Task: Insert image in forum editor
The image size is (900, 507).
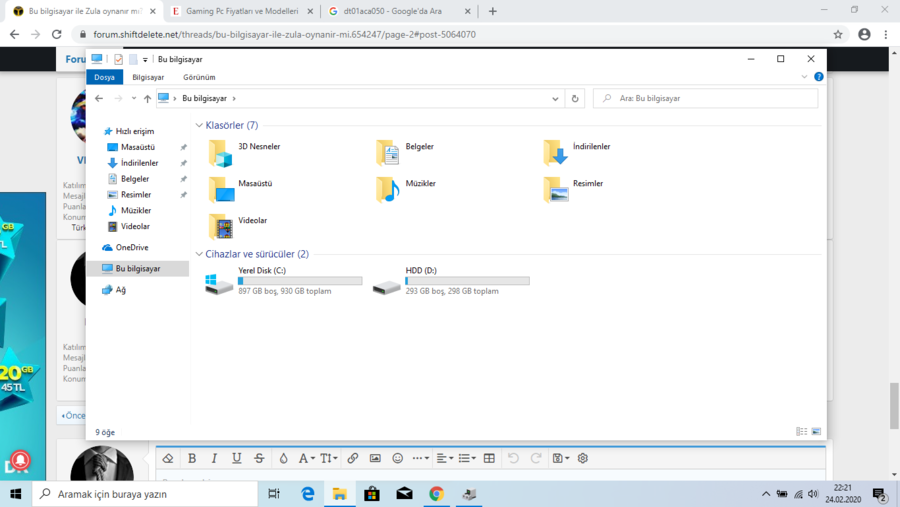Action: pyautogui.click(x=375, y=458)
